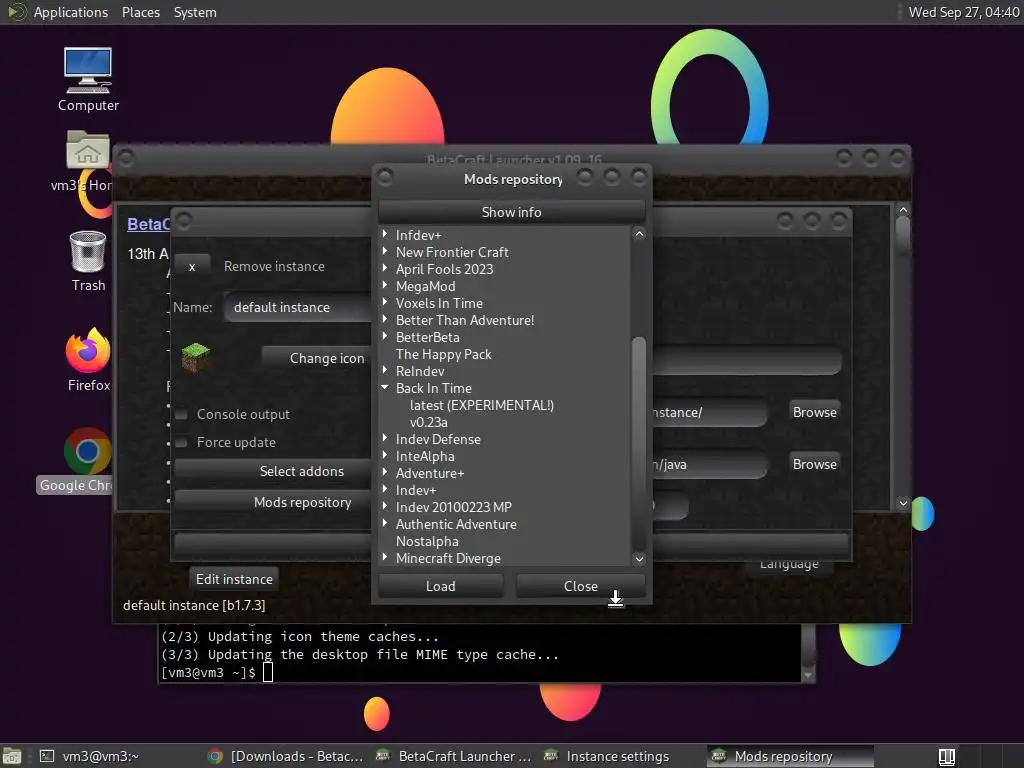
Task: Select the Indev+ entry
Action: pos(416,490)
